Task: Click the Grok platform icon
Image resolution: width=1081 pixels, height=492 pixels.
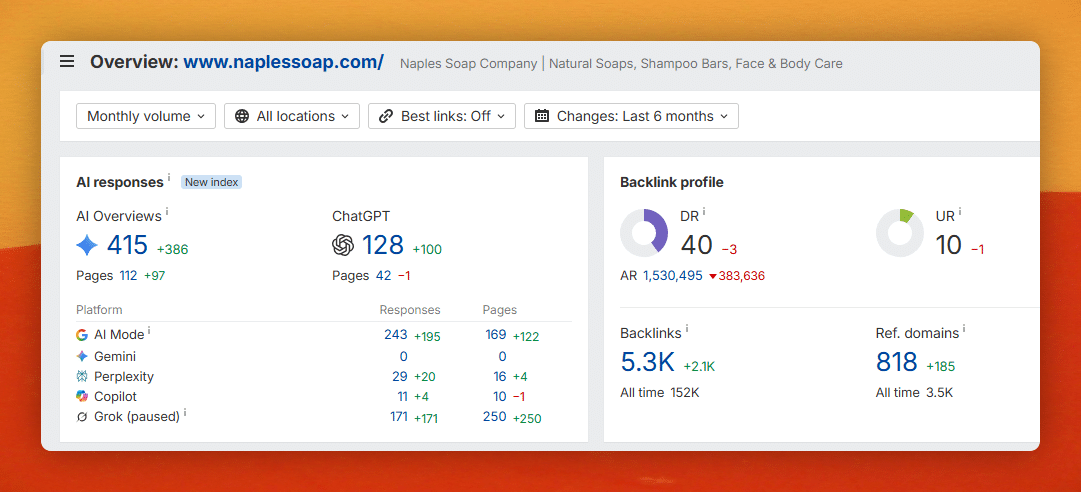Action: coord(82,417)
